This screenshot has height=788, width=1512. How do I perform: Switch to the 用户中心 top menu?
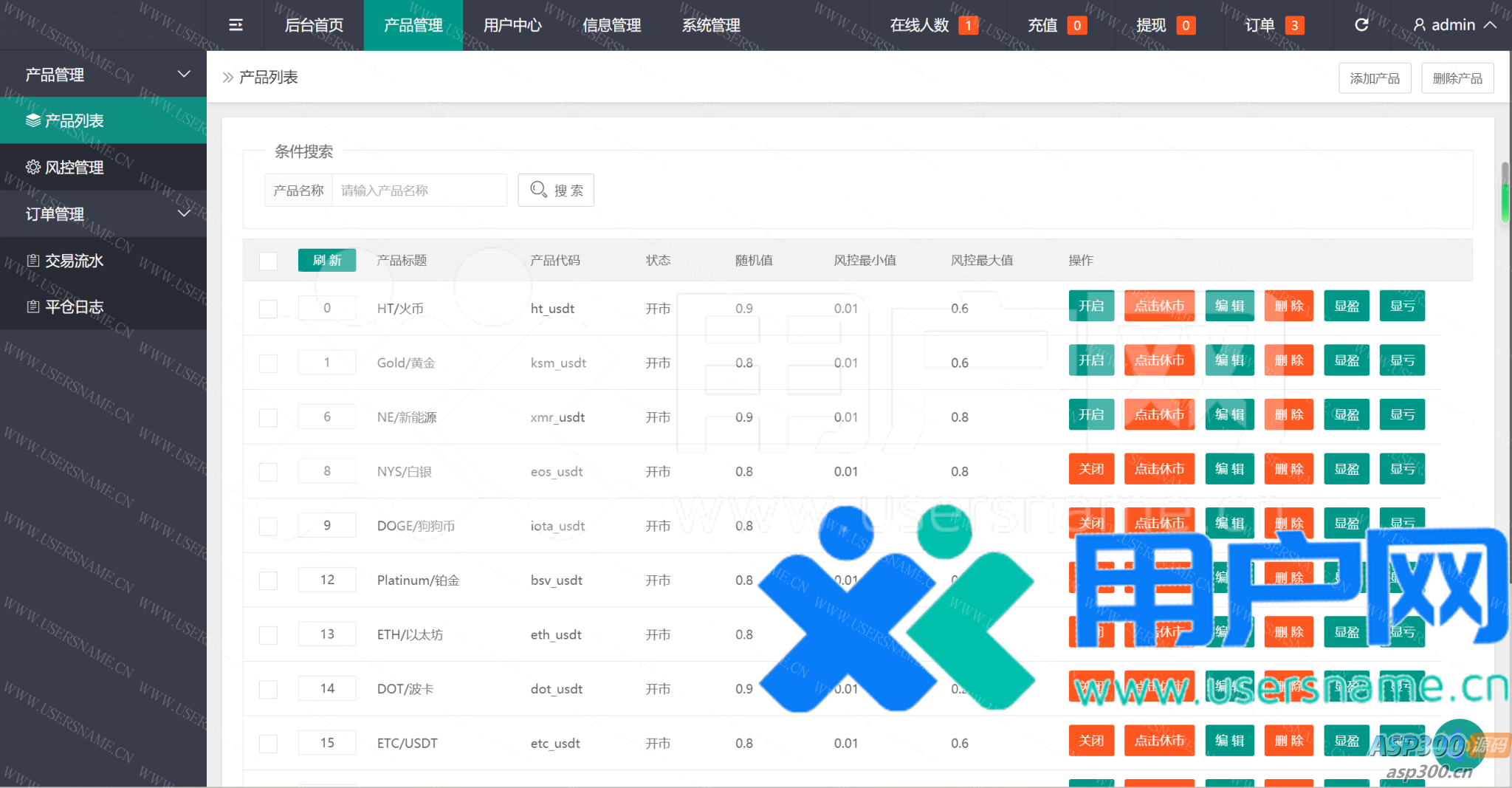(x=512, y=25)
